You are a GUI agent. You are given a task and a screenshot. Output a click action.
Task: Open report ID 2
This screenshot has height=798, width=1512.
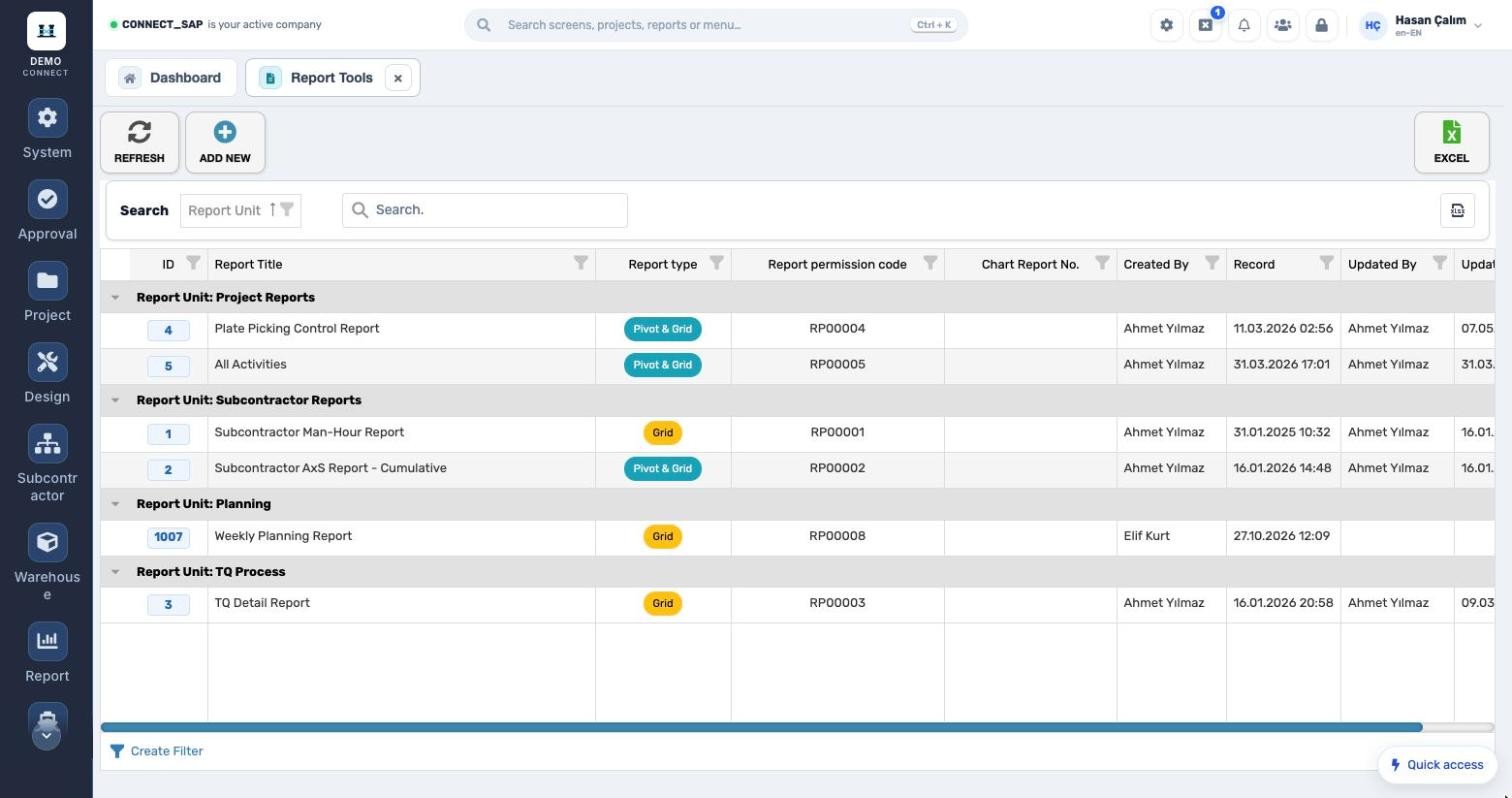click(x=168, y=469)
